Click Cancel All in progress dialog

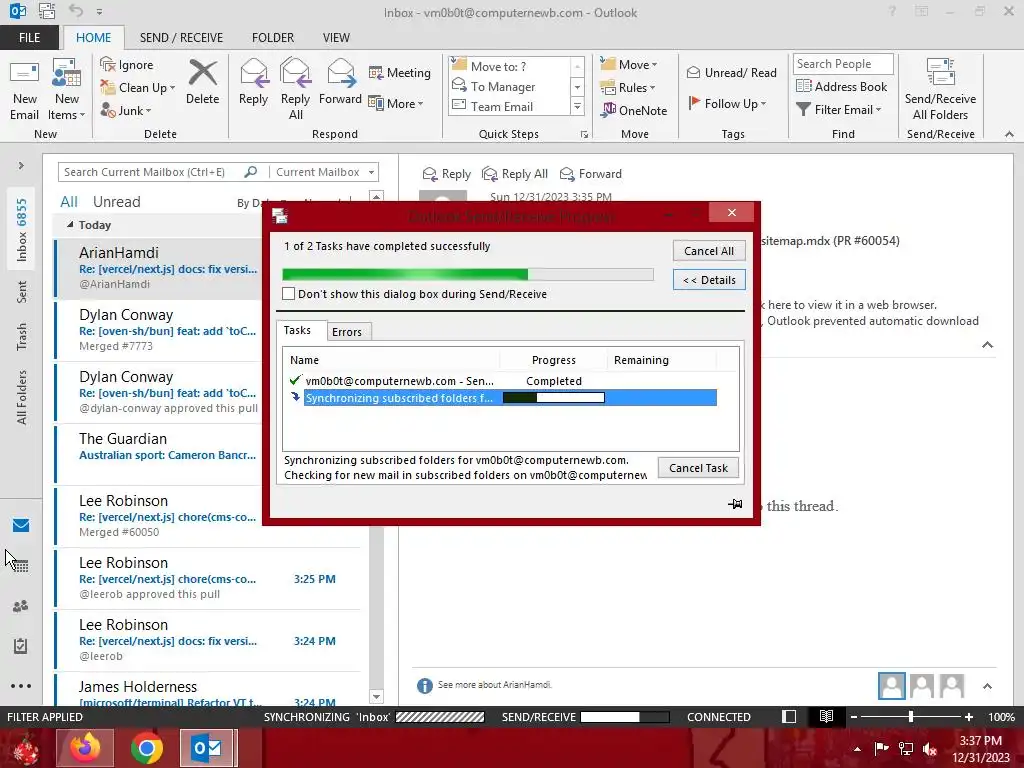(709, 251)
